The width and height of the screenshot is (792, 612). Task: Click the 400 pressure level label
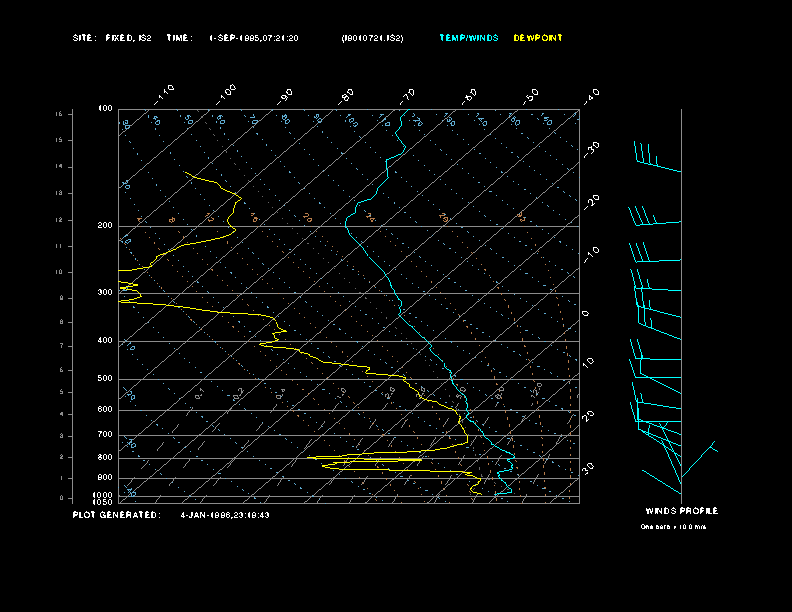pyautogui.click(x=105, y=341)
